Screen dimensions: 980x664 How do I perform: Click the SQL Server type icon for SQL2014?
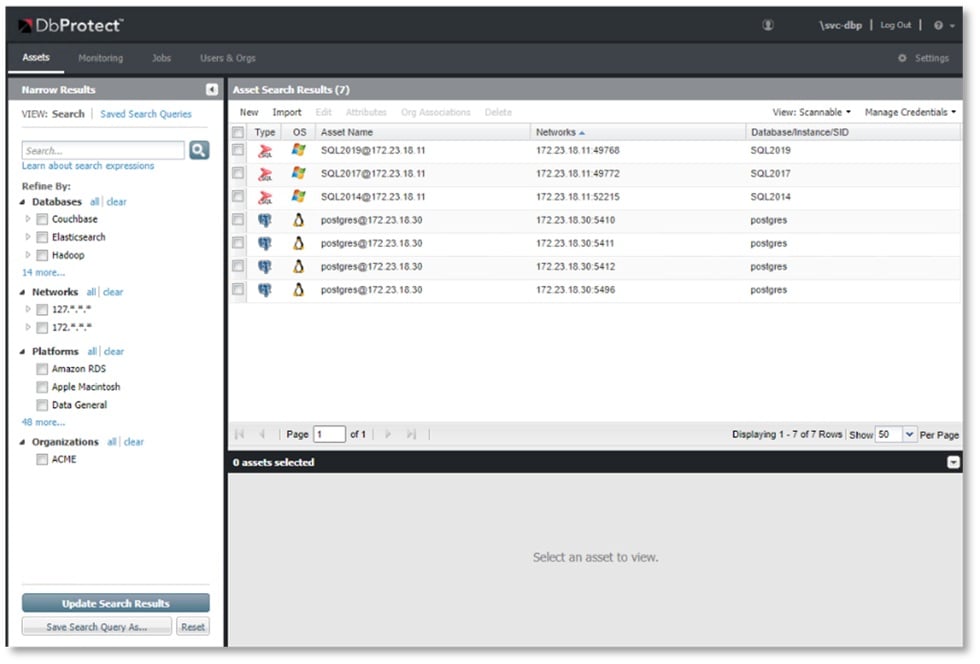tap(265, 197)
